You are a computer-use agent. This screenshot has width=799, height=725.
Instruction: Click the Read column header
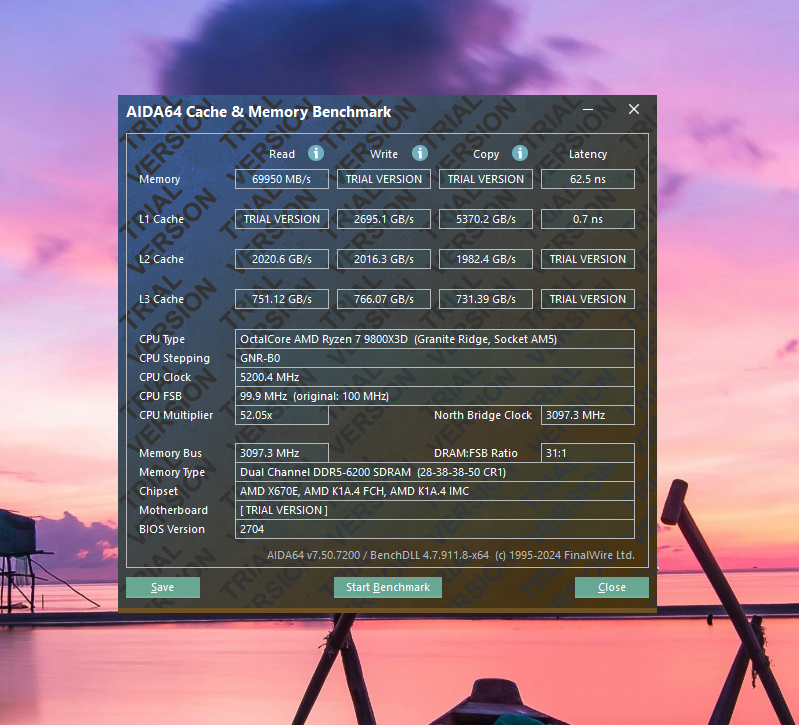tap(282, 154)
